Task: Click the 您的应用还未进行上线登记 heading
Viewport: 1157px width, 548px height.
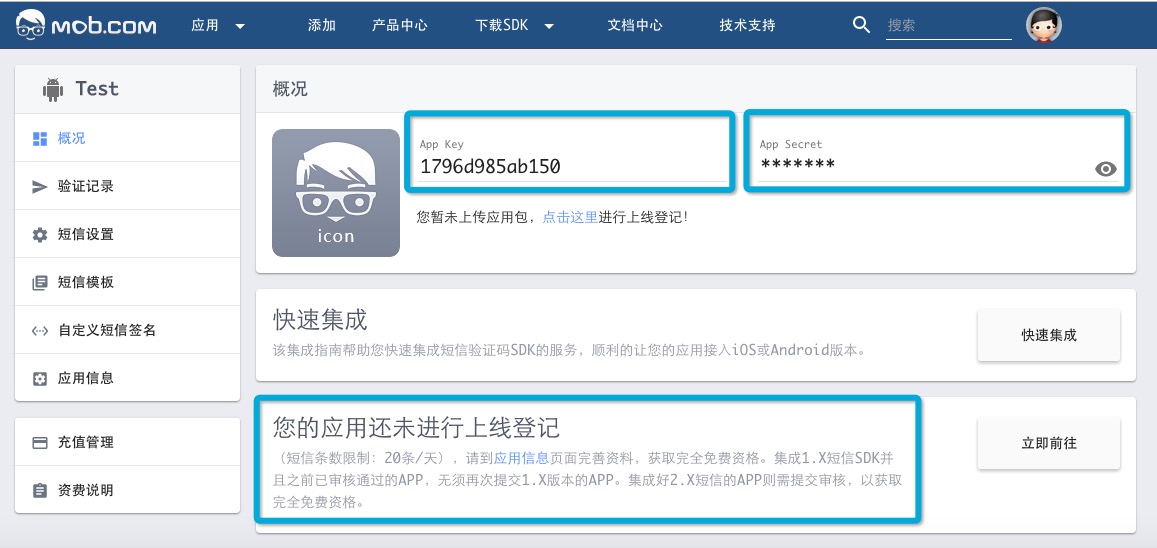Action: [417, 427]
